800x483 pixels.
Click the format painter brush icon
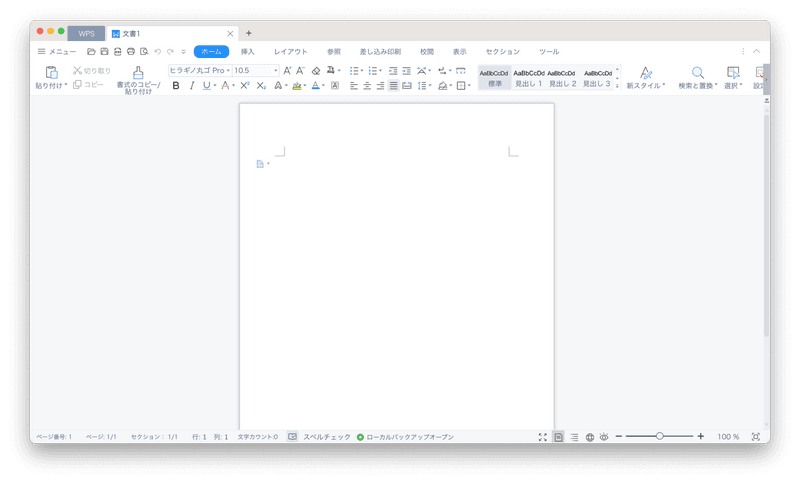pos(138,72)
